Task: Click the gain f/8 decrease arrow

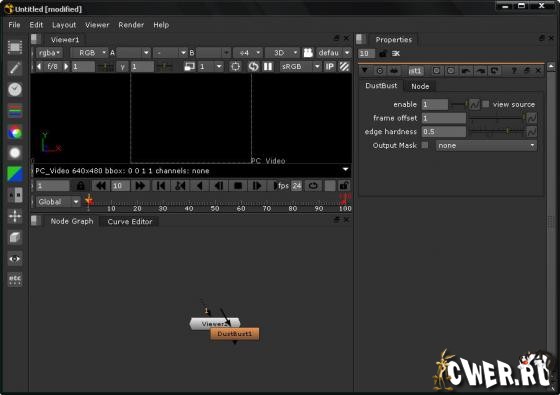Action: [x=39, y=66]
